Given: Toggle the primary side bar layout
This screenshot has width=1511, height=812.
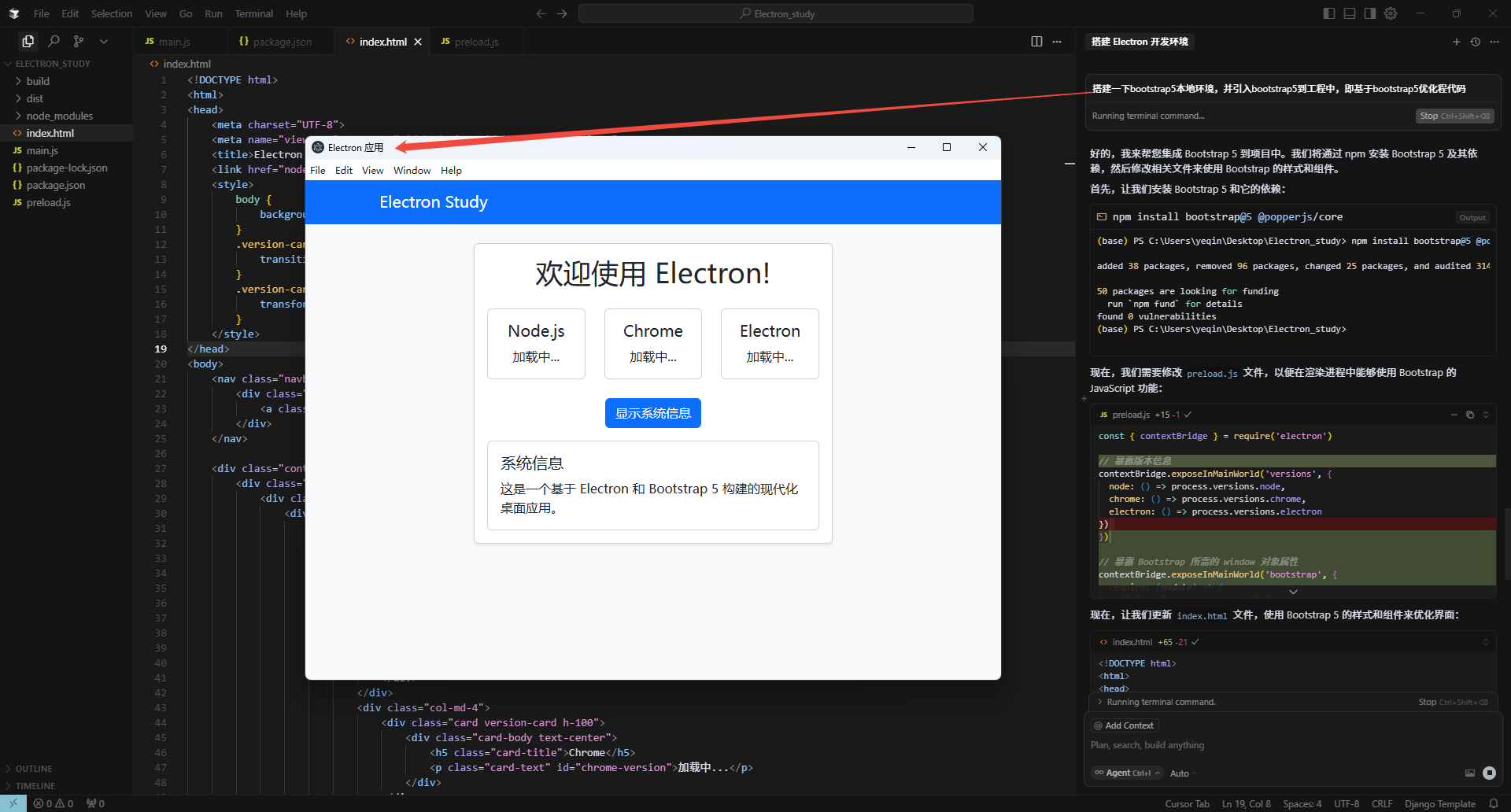Looking at the screenshot, I should [1329, 13].
